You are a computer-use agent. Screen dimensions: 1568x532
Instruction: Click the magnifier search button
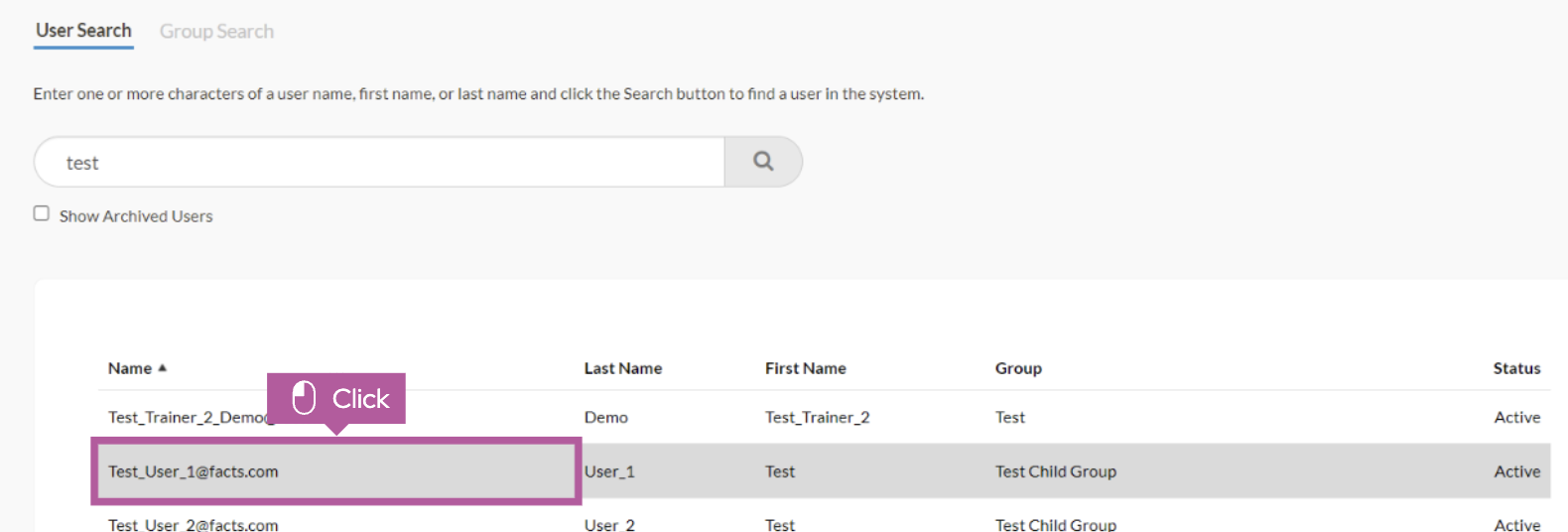tap(763, 162)
